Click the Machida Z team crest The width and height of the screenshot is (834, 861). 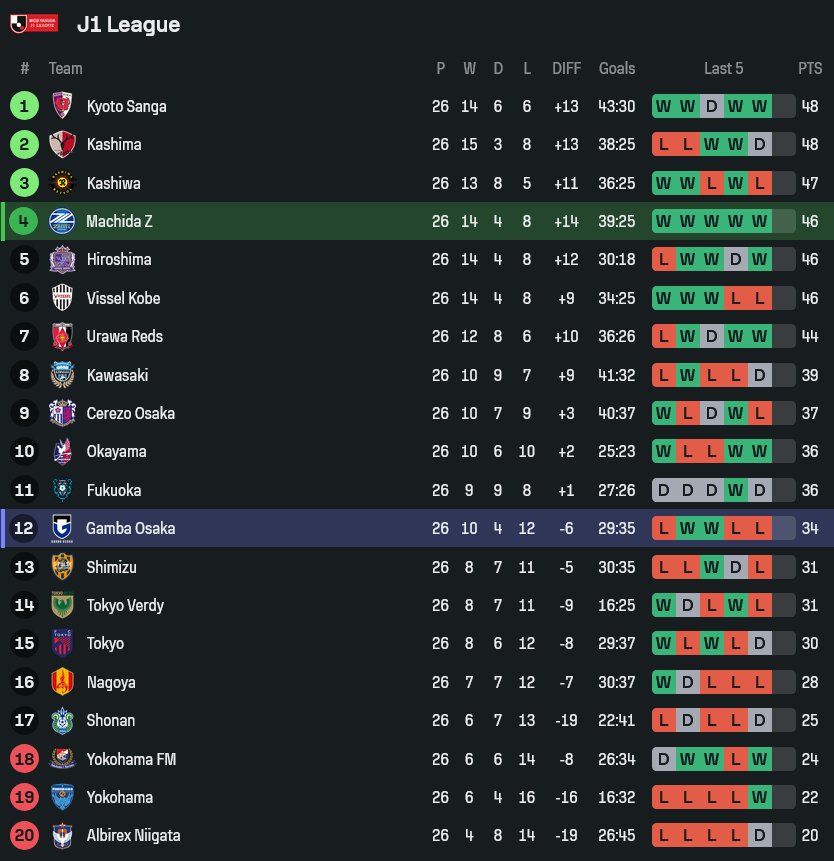62,221
